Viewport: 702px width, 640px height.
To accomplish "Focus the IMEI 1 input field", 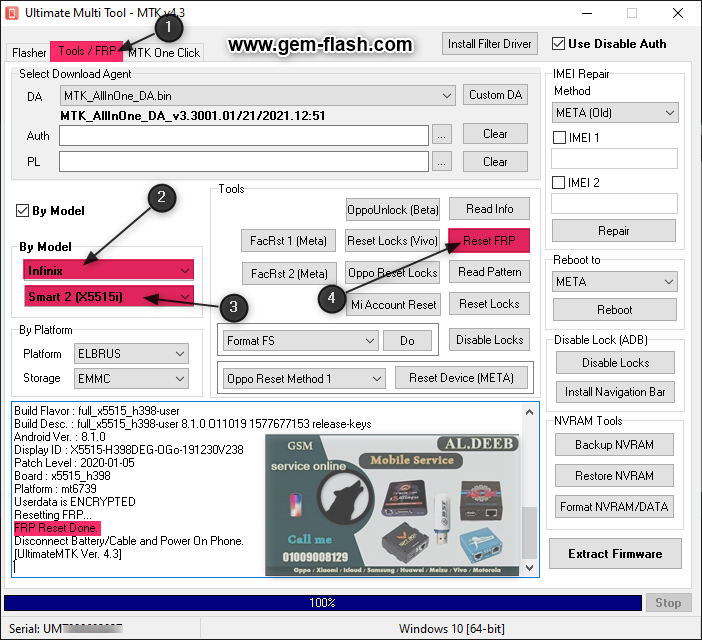I will pos(614,159).
